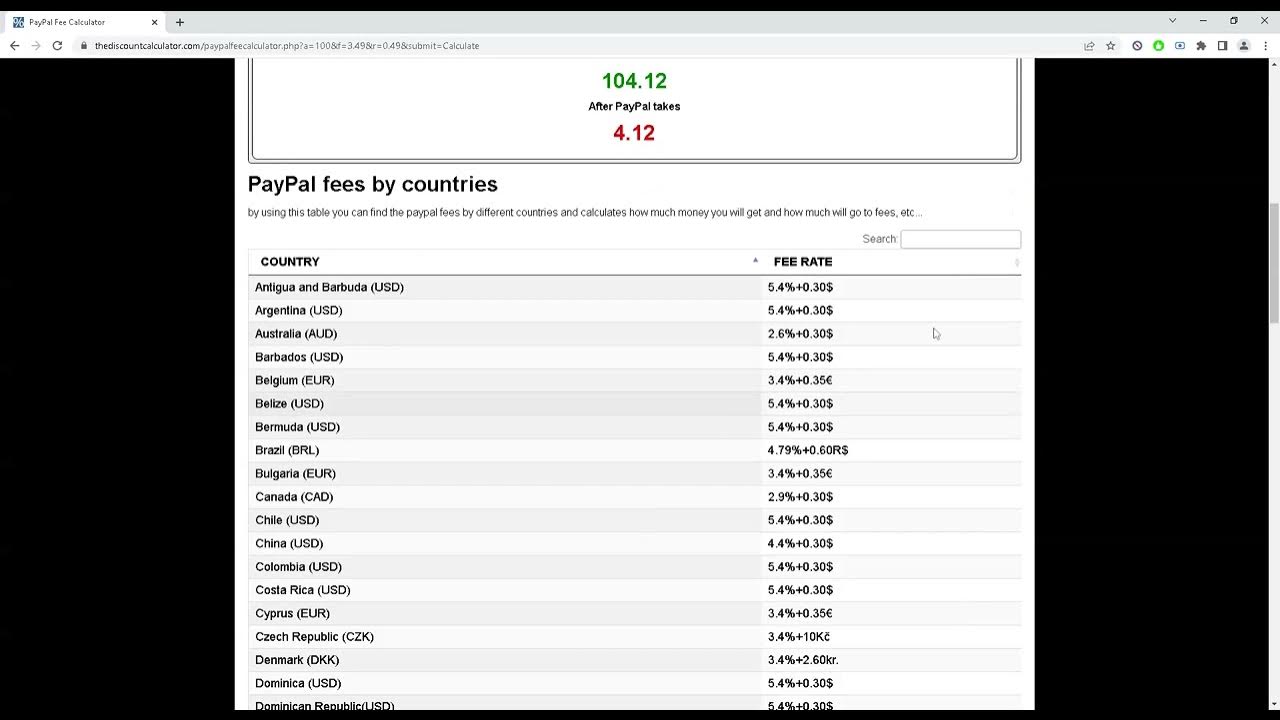Select the 'Cyprus (EUR)' row
The image size is (1280, 720).
(x=634, y=614)
